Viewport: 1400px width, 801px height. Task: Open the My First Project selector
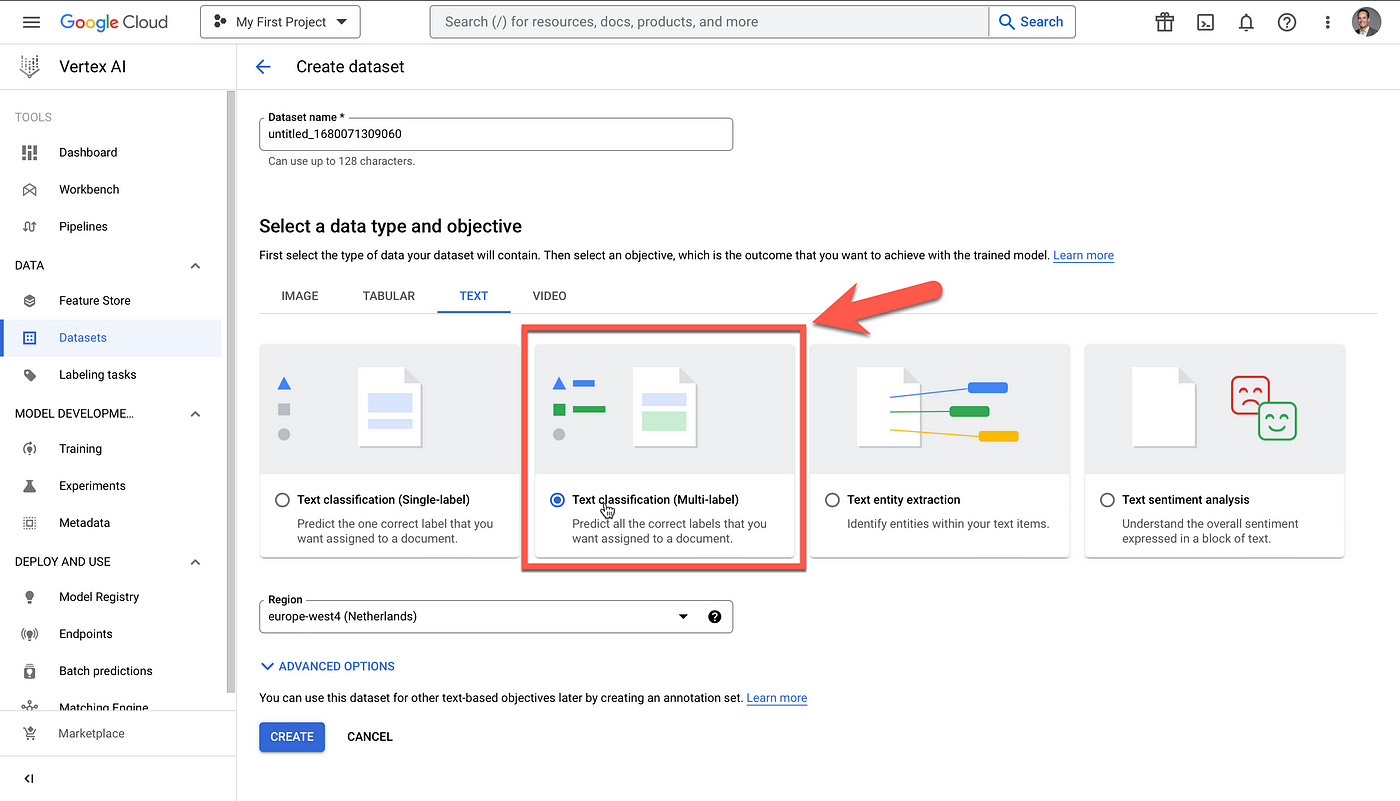[280, 21]
